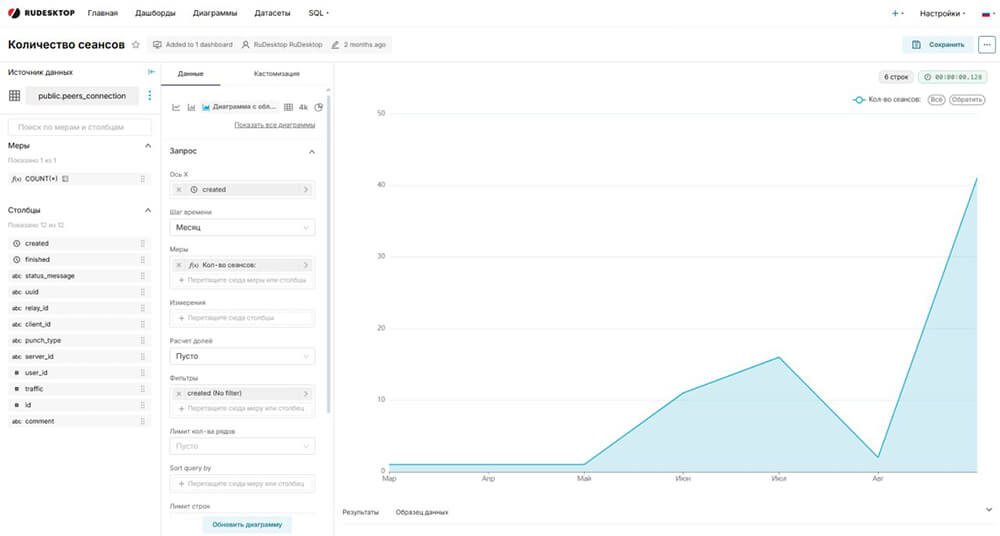The height and width of the screenshot is (536, 1000).
Task: Click the Обновить диаграмму button
Action: (x=247, y=525)
